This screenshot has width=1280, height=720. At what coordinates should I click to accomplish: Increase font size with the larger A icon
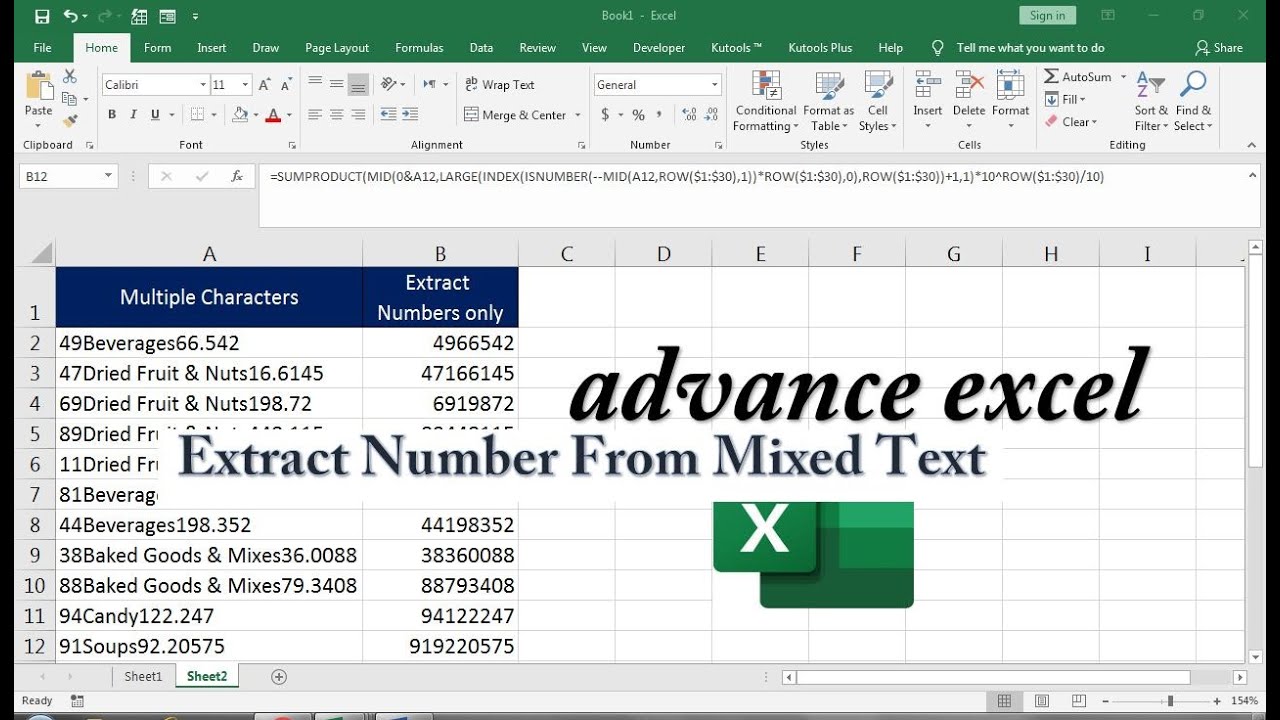[x=264, y=85]
